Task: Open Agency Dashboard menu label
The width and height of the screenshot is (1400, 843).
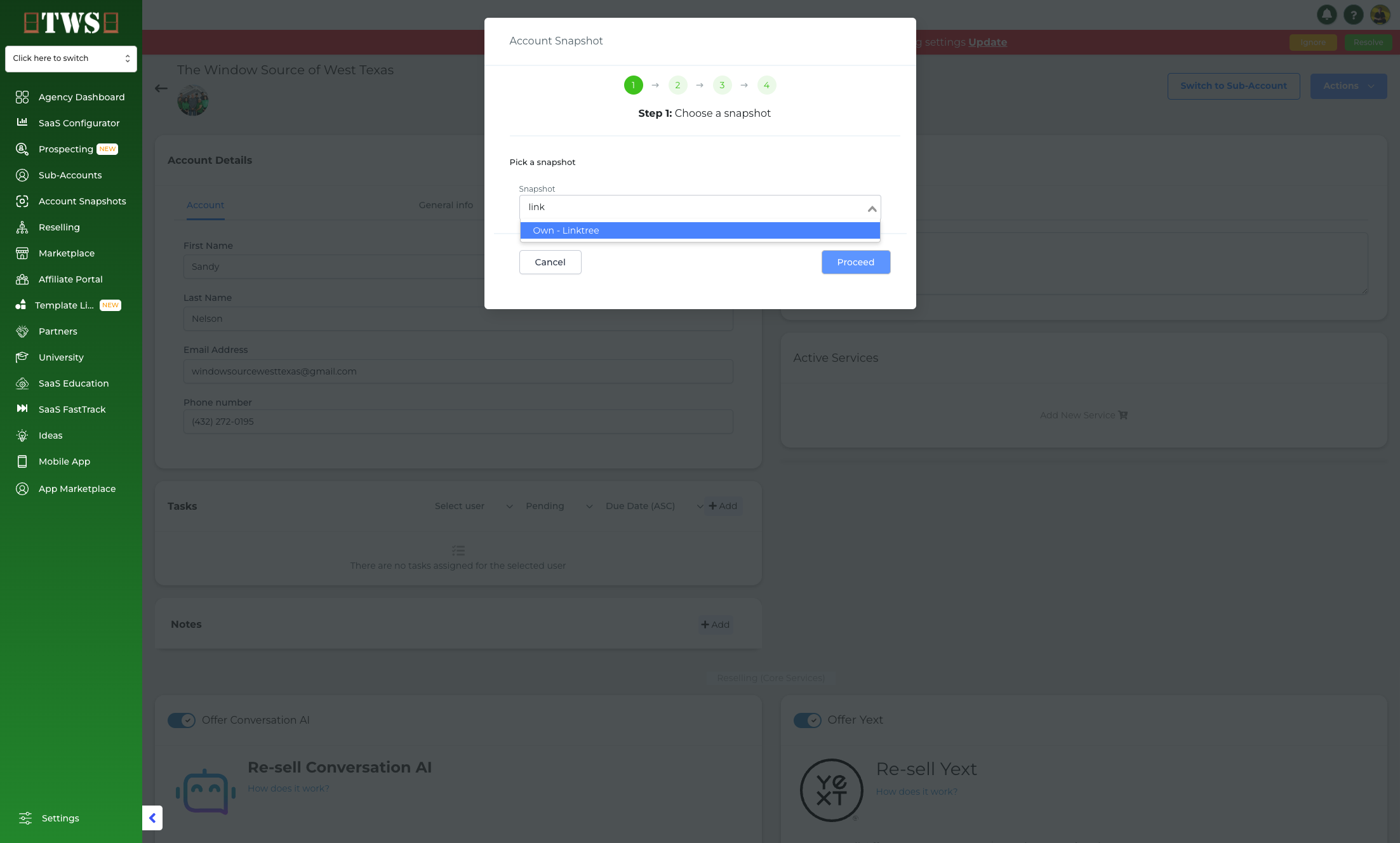Action: pos(81,97)
